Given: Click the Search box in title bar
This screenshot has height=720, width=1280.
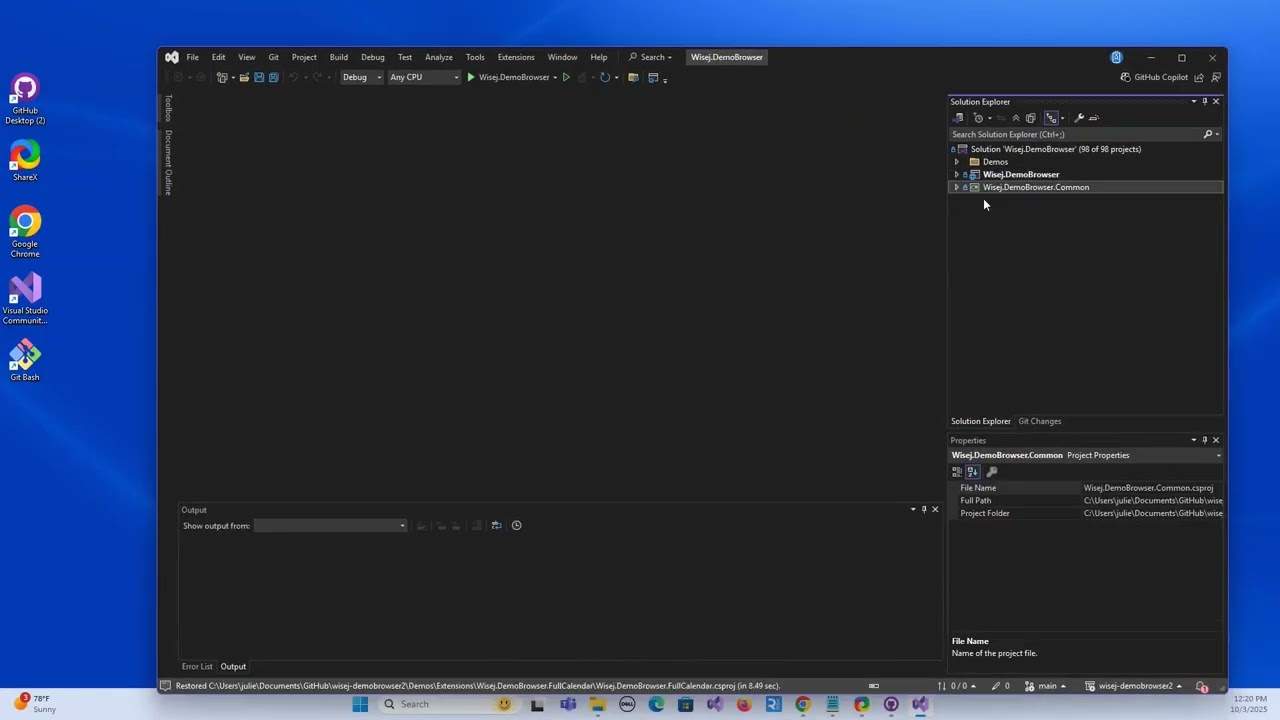Looking at the screenshot, I should [x=651, y=57].
